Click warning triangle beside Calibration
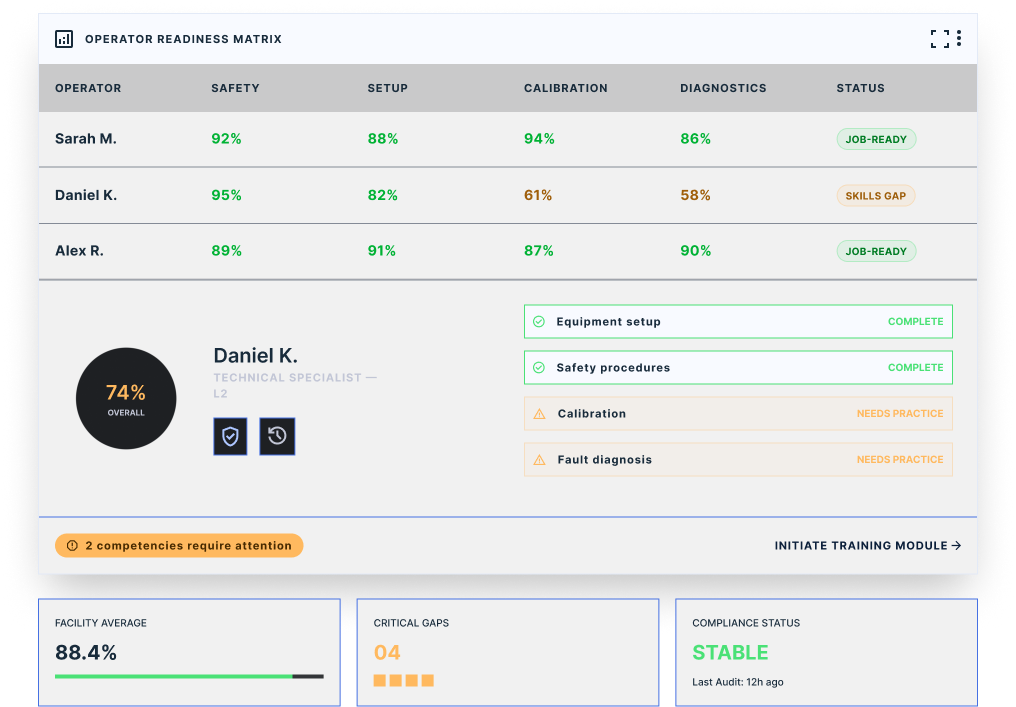1016x707 pixels. 539,413
